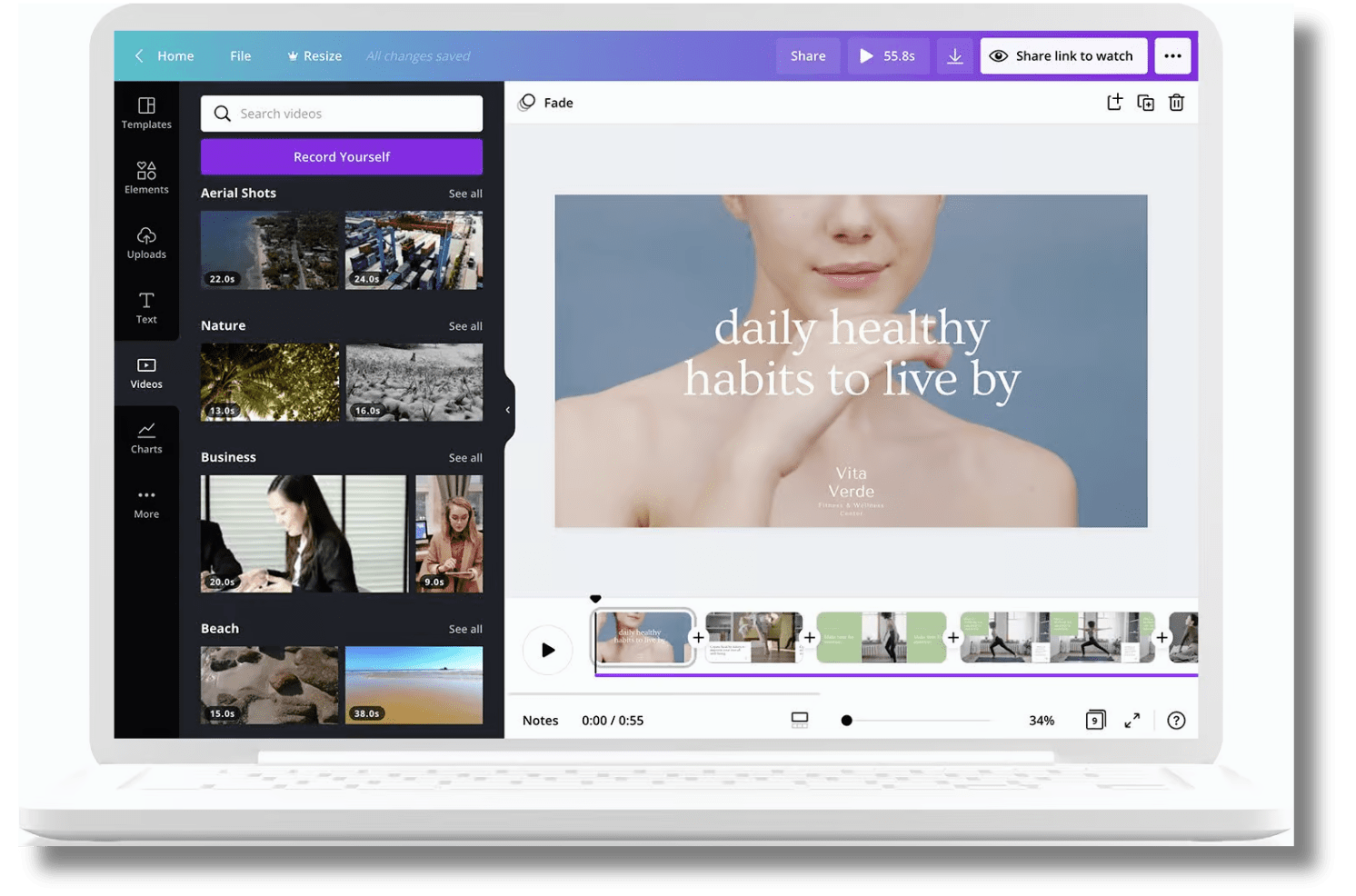This screenshot has height=896, width=1356.
Task: Select the Text tool in sidebar
Action: (x=146, y=307)
